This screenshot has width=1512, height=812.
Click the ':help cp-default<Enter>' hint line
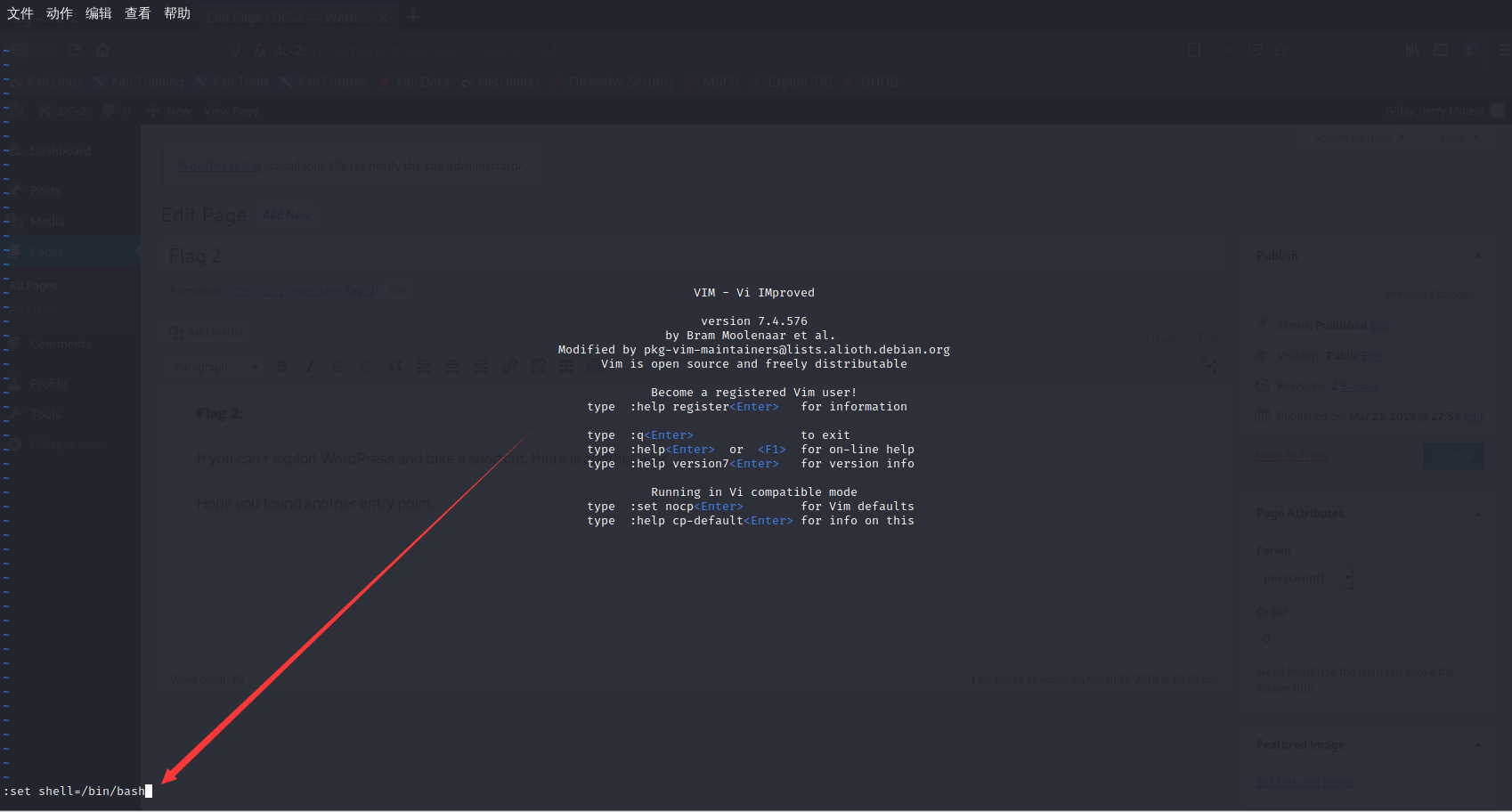[x=751, y=520]
